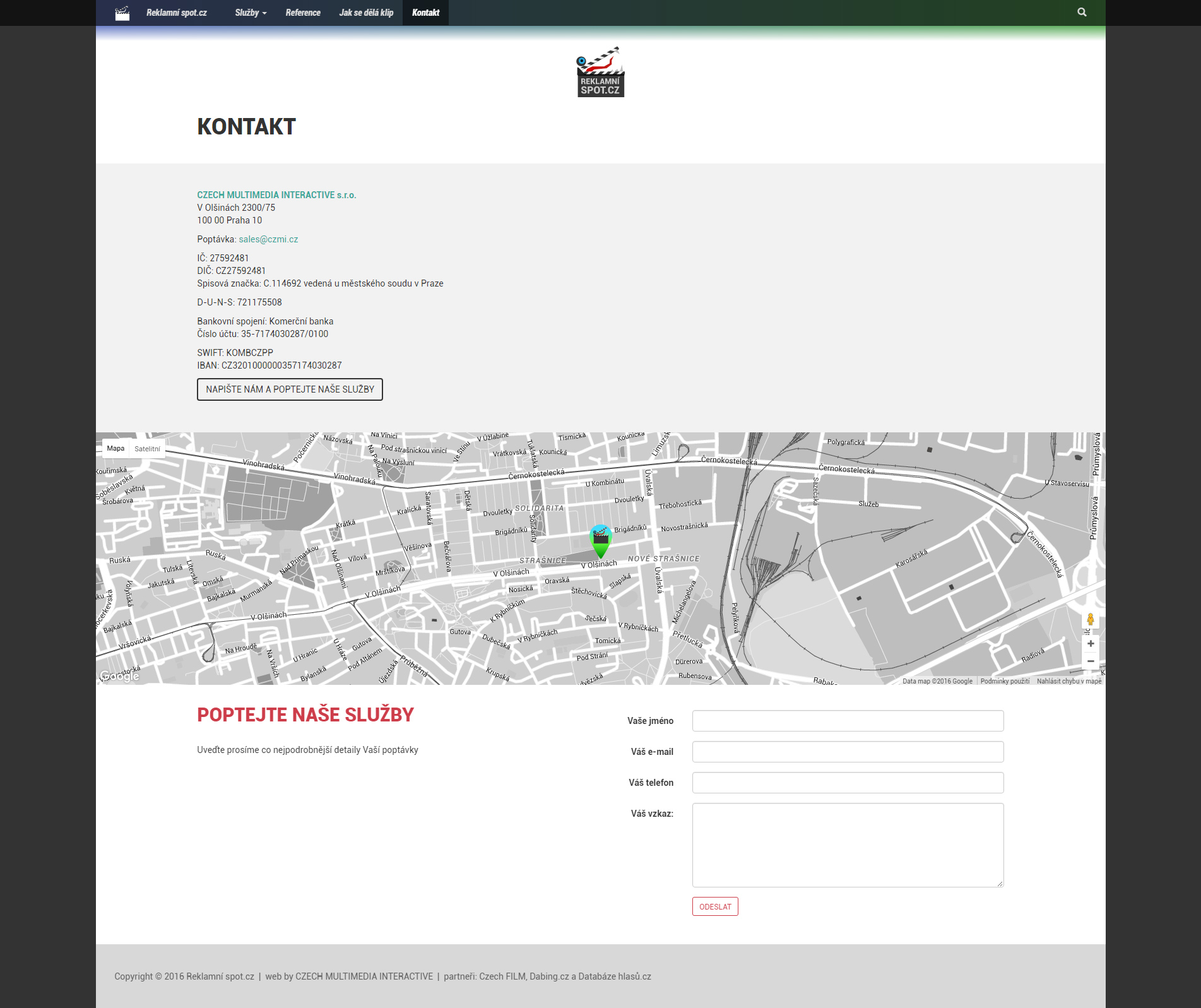Click Nahlásit chybu v mapě link
This screenshot has height=1008, width=1201.
1069,681
